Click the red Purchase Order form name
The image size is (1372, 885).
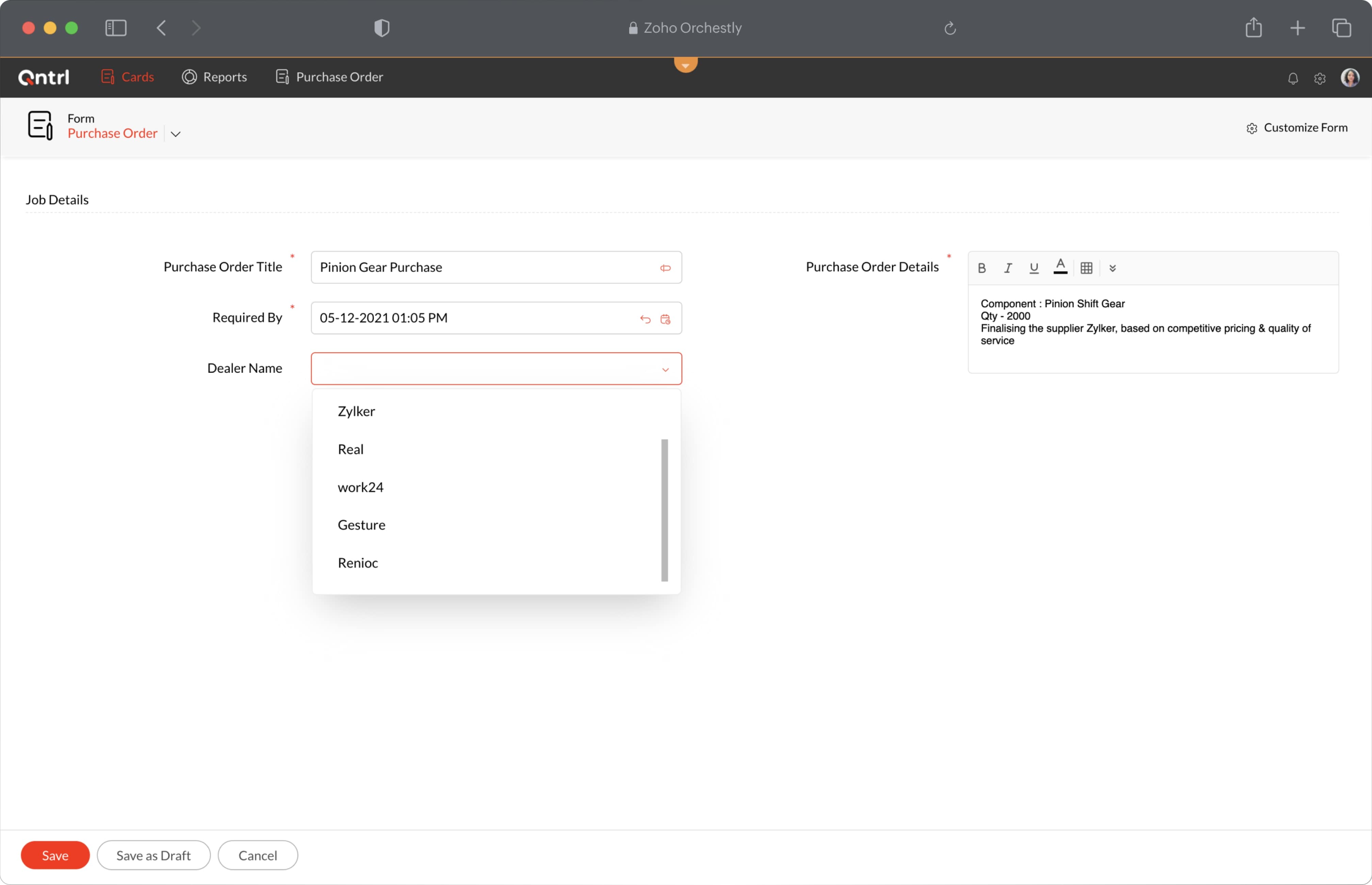pos(113,133)
